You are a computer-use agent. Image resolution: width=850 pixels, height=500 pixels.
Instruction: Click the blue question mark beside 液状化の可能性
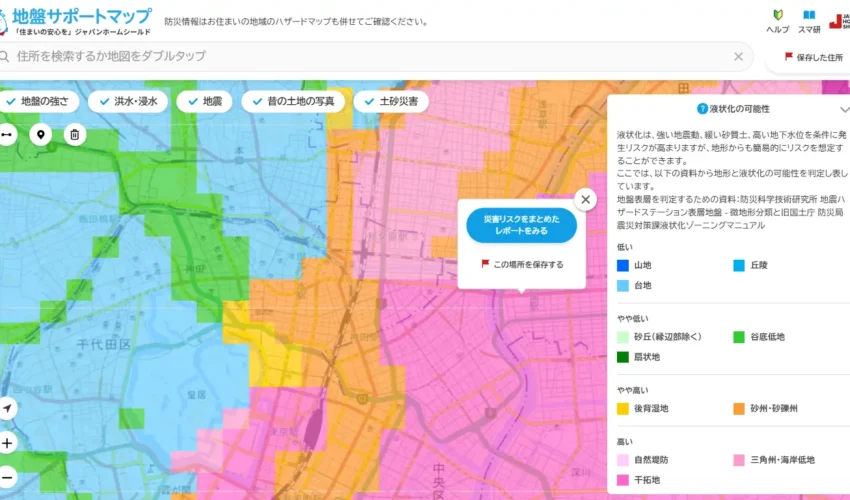[x=703, y=108]
